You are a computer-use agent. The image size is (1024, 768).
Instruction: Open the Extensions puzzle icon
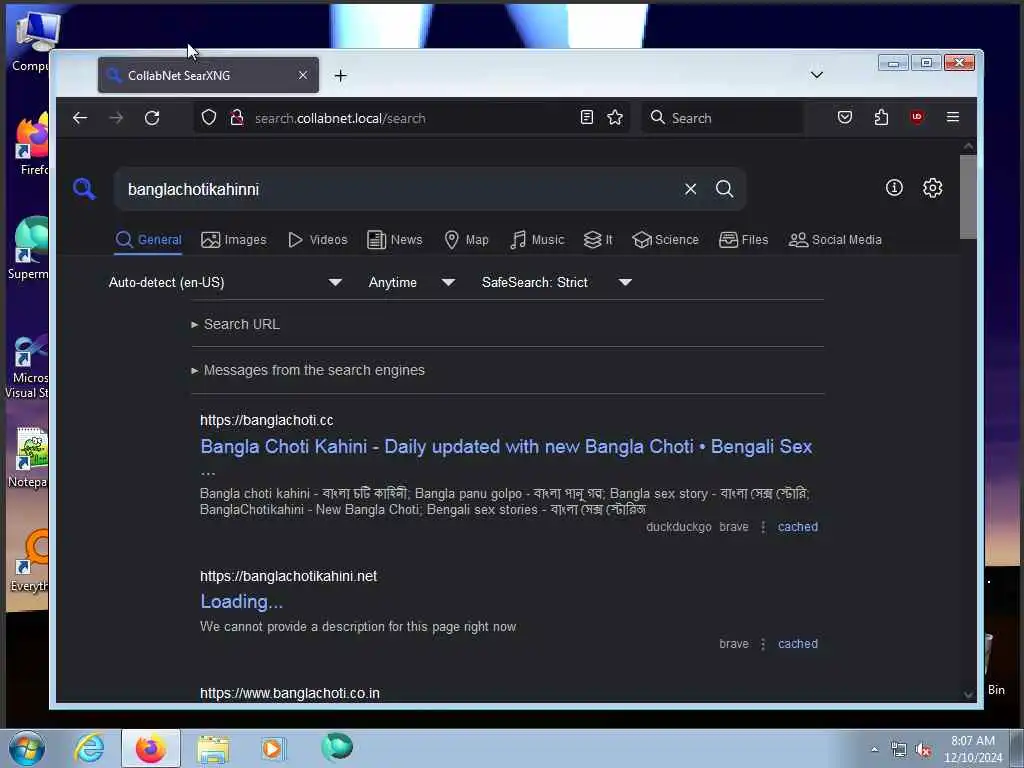(881, 118)
